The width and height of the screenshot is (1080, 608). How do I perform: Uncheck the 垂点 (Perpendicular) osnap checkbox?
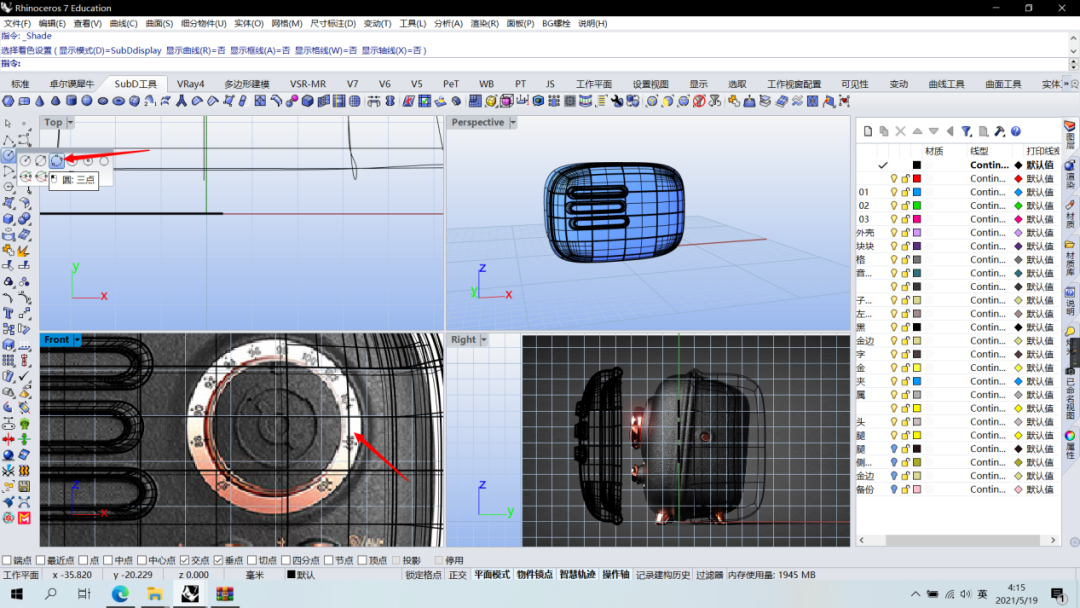(218, 560)
